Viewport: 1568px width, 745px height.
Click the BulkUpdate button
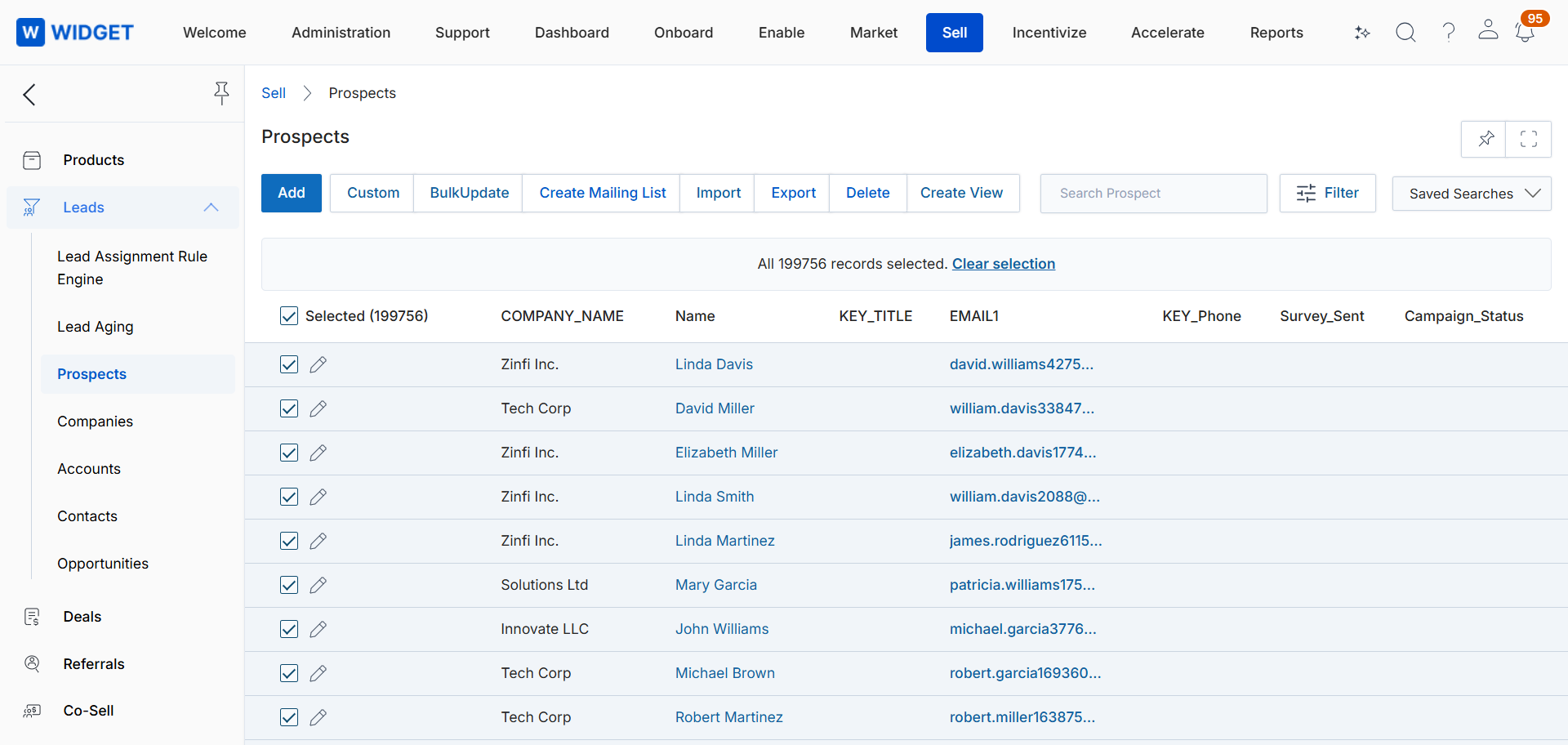point(470,193)
